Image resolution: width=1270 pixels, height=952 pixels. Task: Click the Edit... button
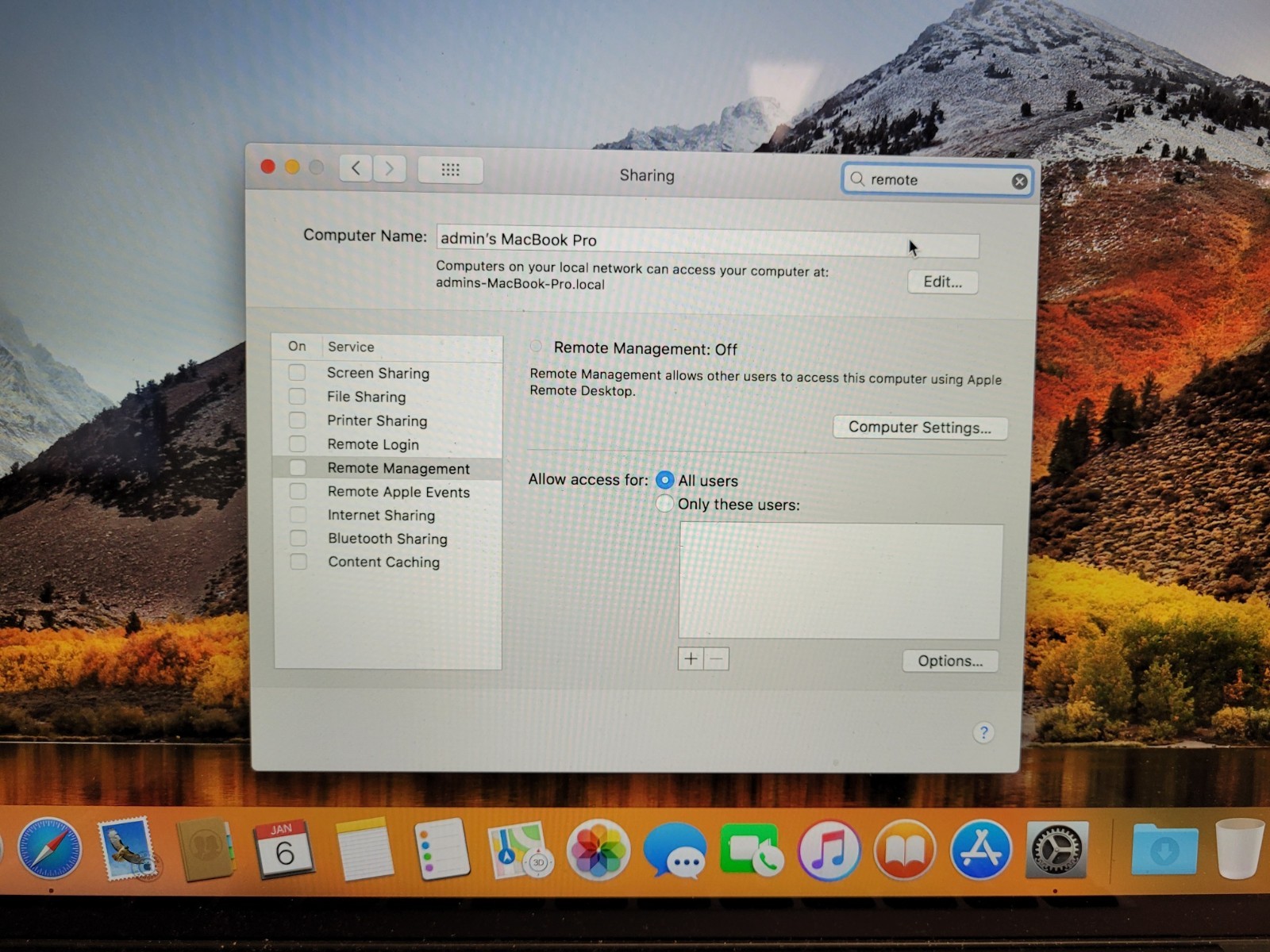[x=942, y=282]
